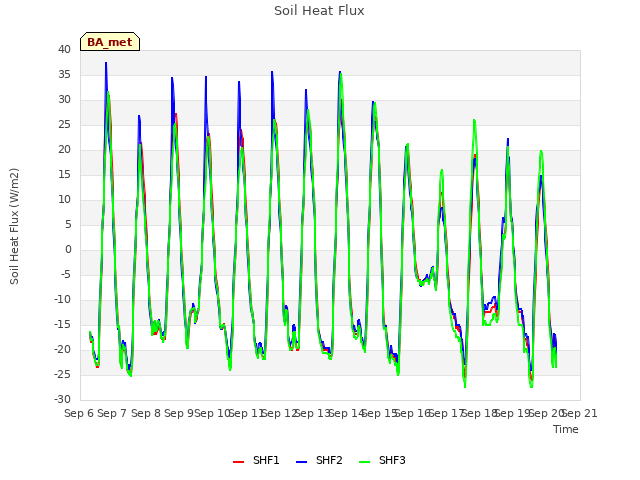Viewport: 640px width, 480px height.
Task: Click the Sep 8 x-axis tick label
Action: click(146, 413)
